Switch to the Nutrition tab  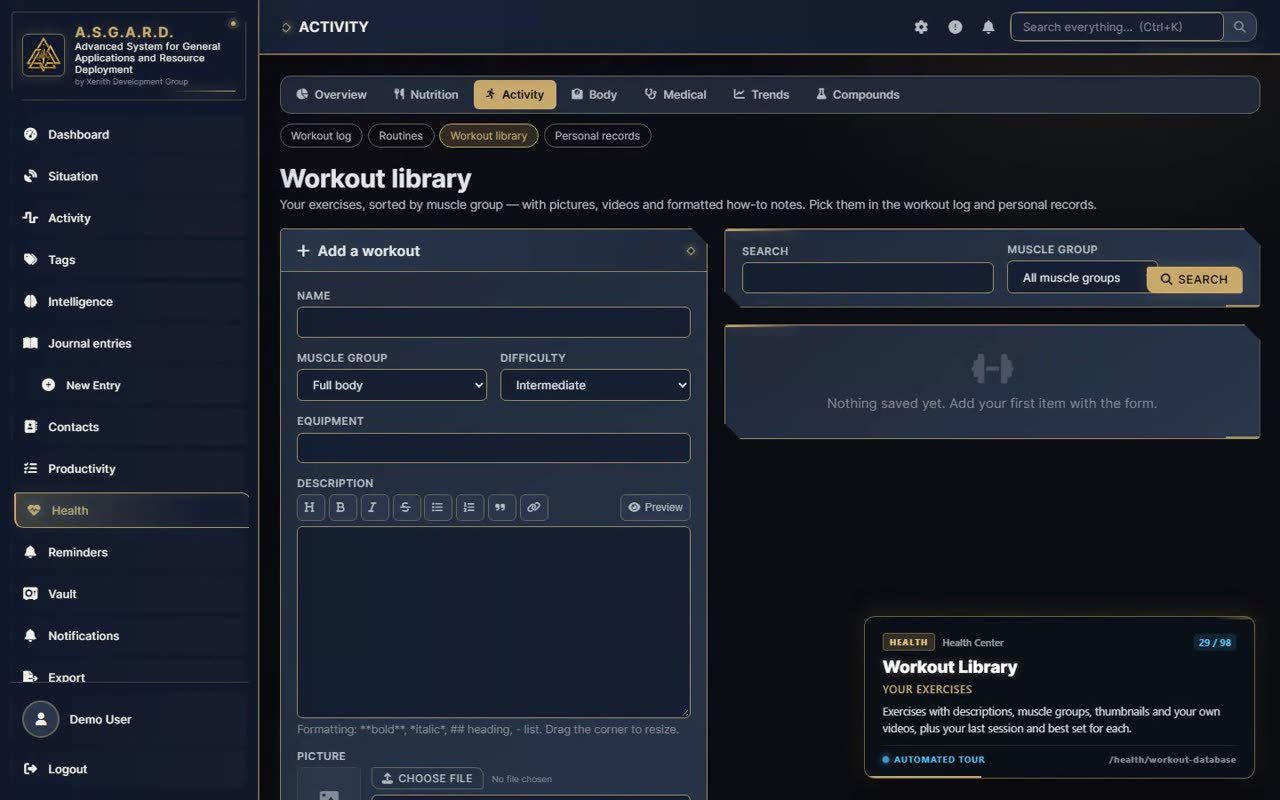[426, 94]
